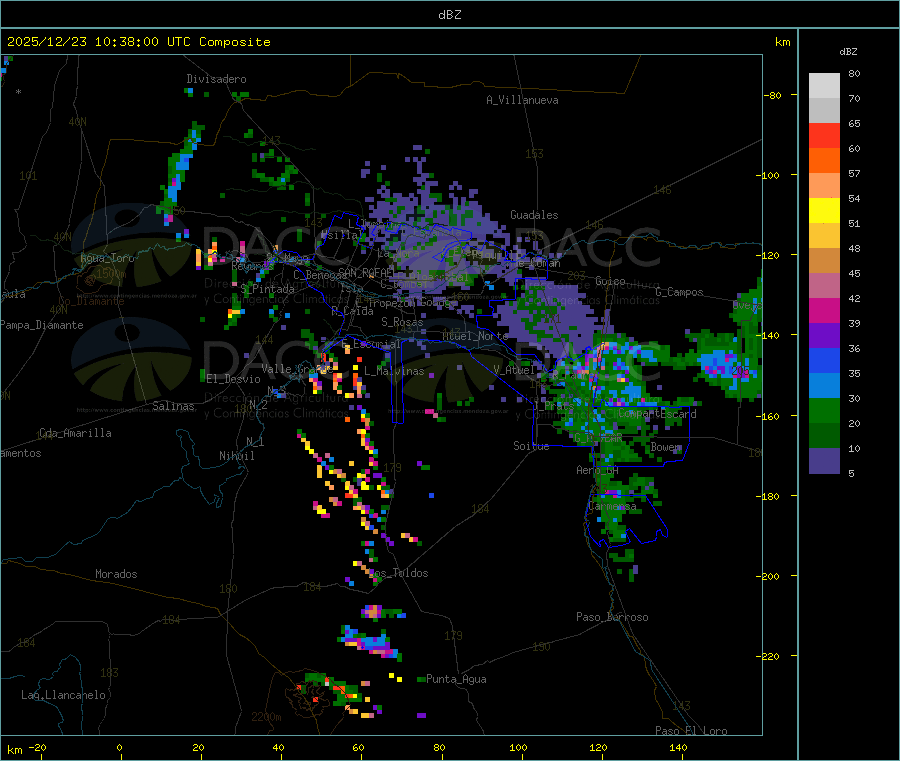
Task: Click the Bowen location label
Action: pyautogui.click(x=666, y=446)
